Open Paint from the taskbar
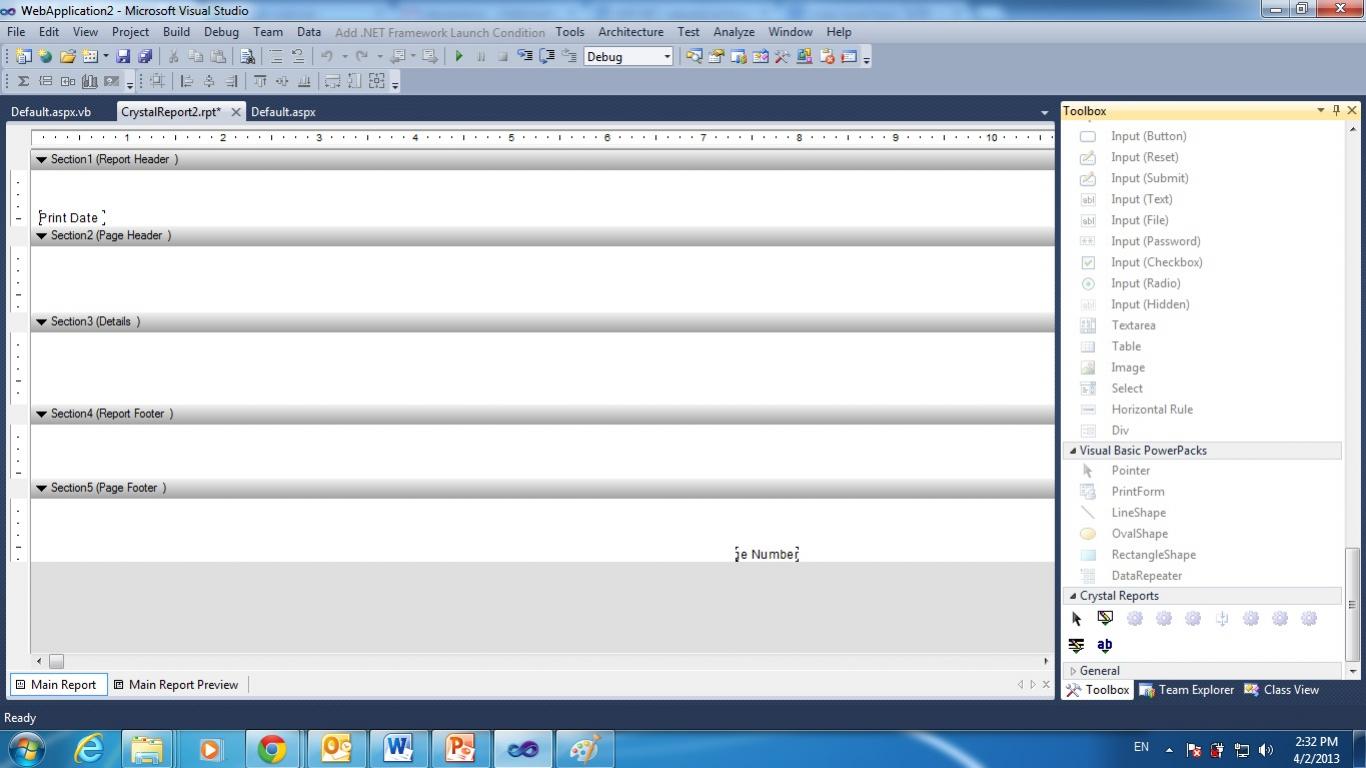Viewport: 1366px width, 768px height. click(x=584, y=748)
